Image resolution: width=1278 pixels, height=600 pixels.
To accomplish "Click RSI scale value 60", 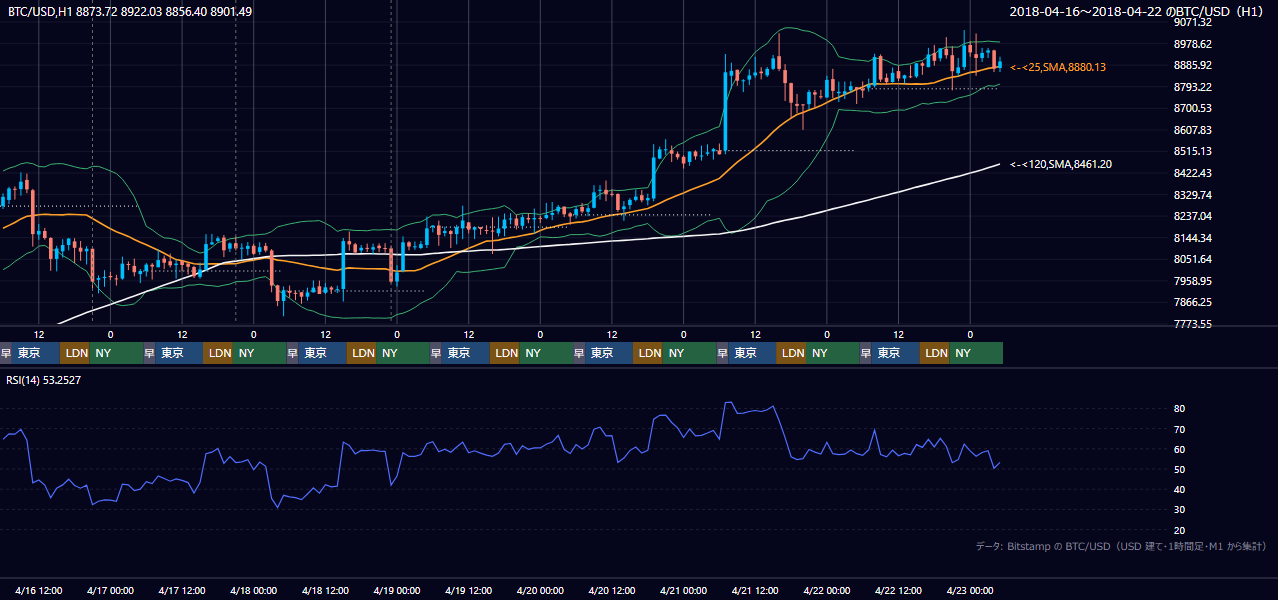I will [x=1180, y=449].
